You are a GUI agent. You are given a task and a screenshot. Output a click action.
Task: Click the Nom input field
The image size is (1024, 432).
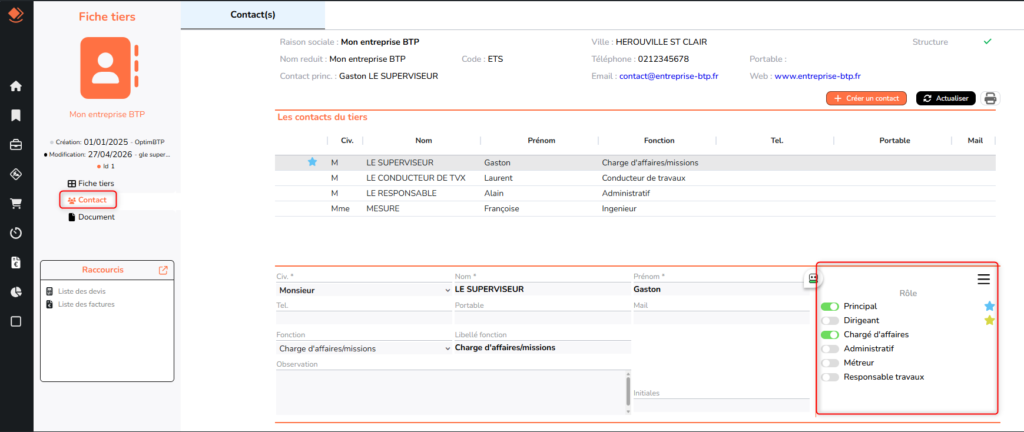[542, 289]
